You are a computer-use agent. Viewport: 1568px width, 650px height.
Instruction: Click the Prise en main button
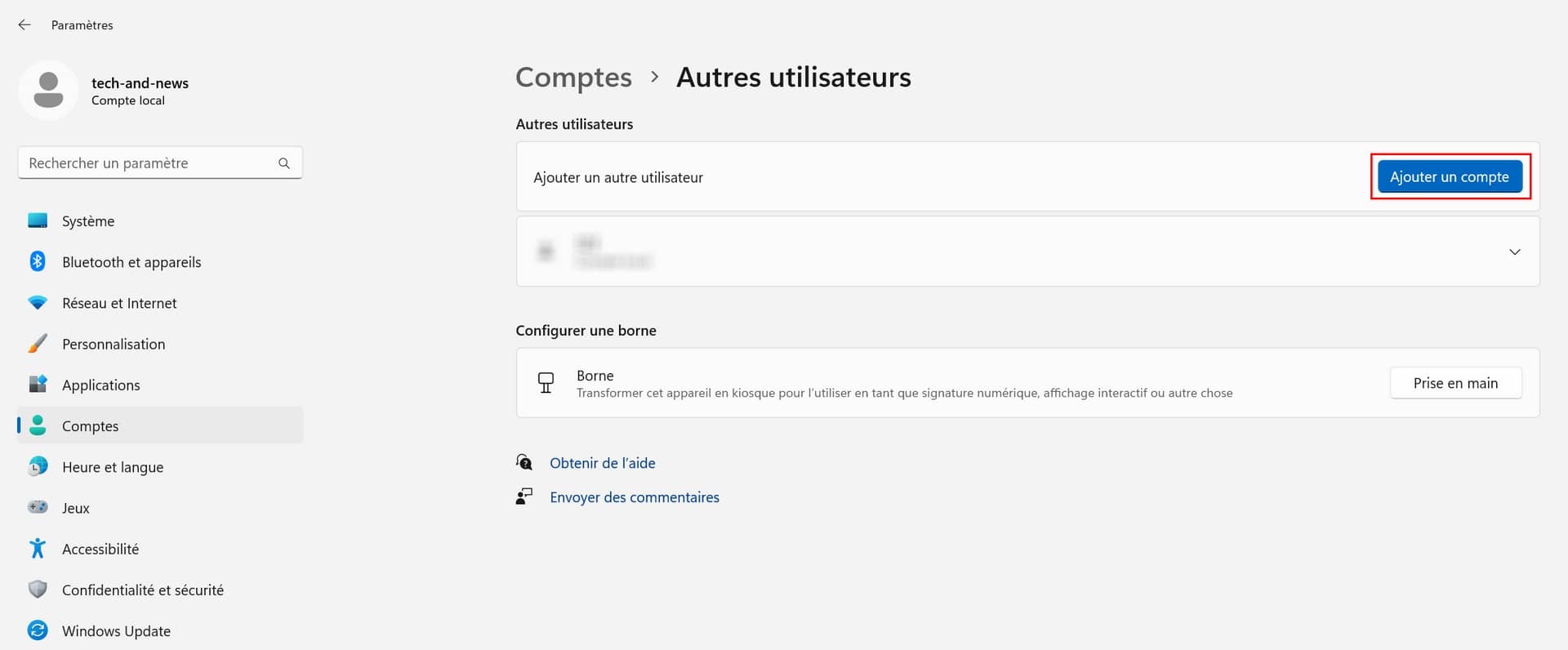[1454, 383]
